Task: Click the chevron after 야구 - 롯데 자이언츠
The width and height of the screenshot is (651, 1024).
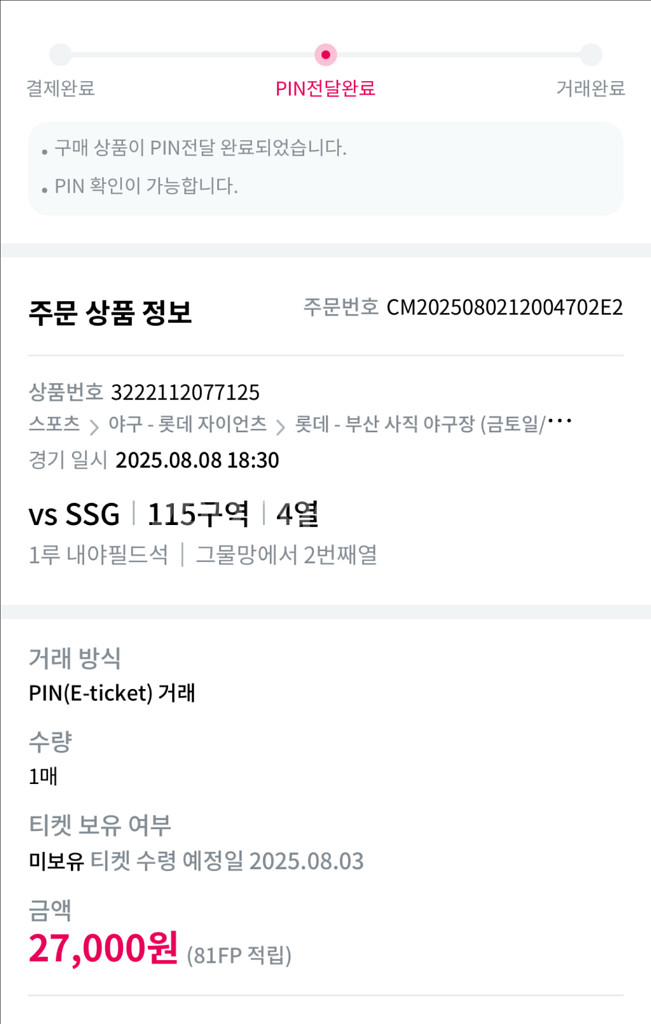Action: 281,426
